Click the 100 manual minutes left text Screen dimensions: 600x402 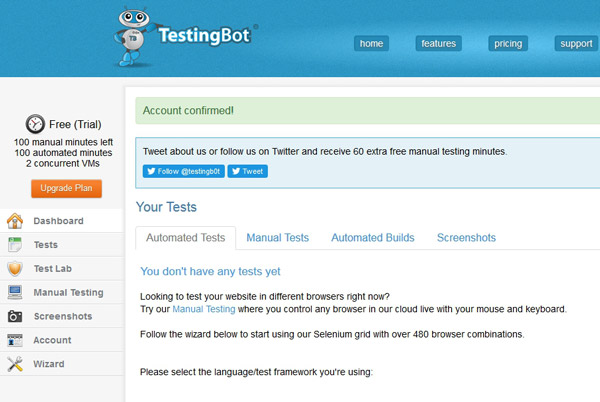point(63,142)
